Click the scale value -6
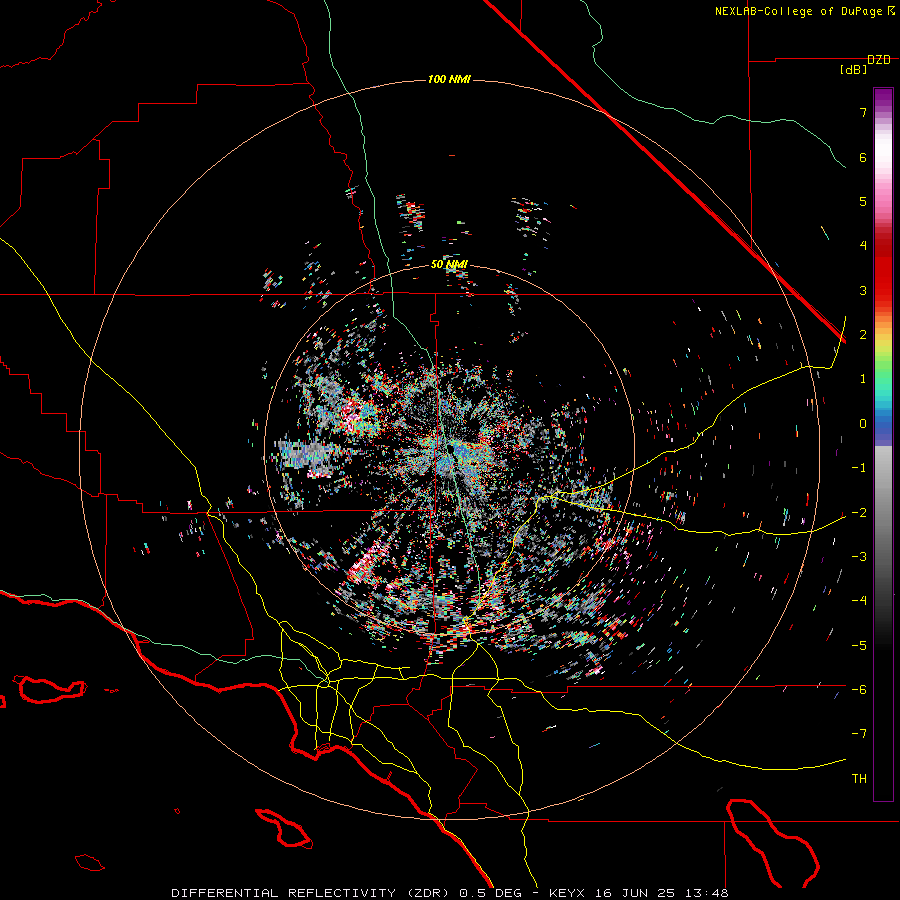The width and height of the screenshot is (900, 900). tap(859, 690)
